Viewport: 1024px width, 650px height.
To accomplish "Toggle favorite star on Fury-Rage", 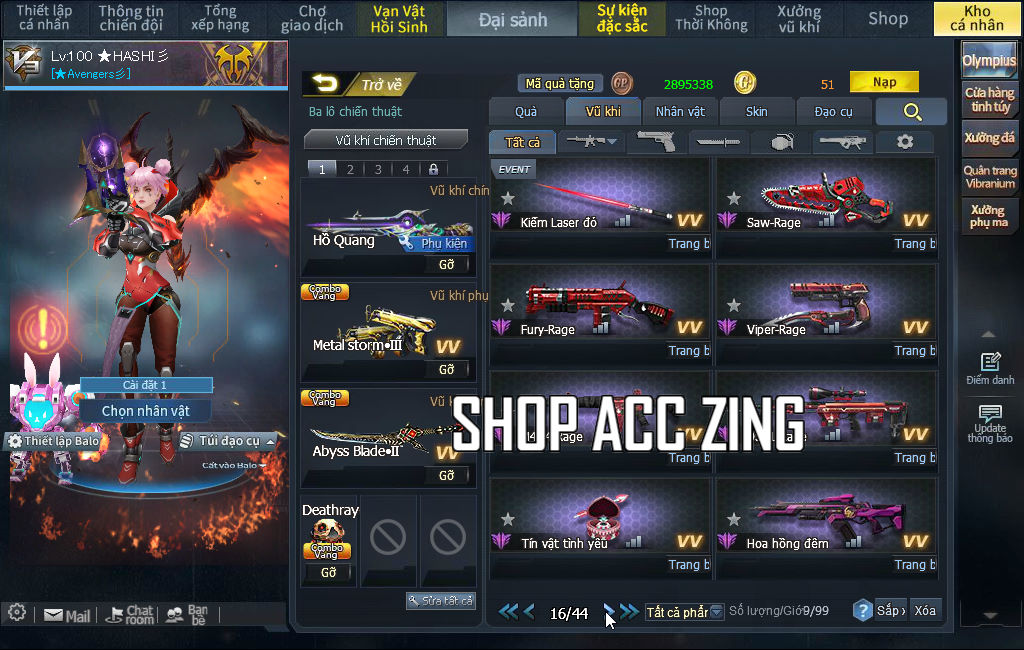I will click(x=507, y=305).
